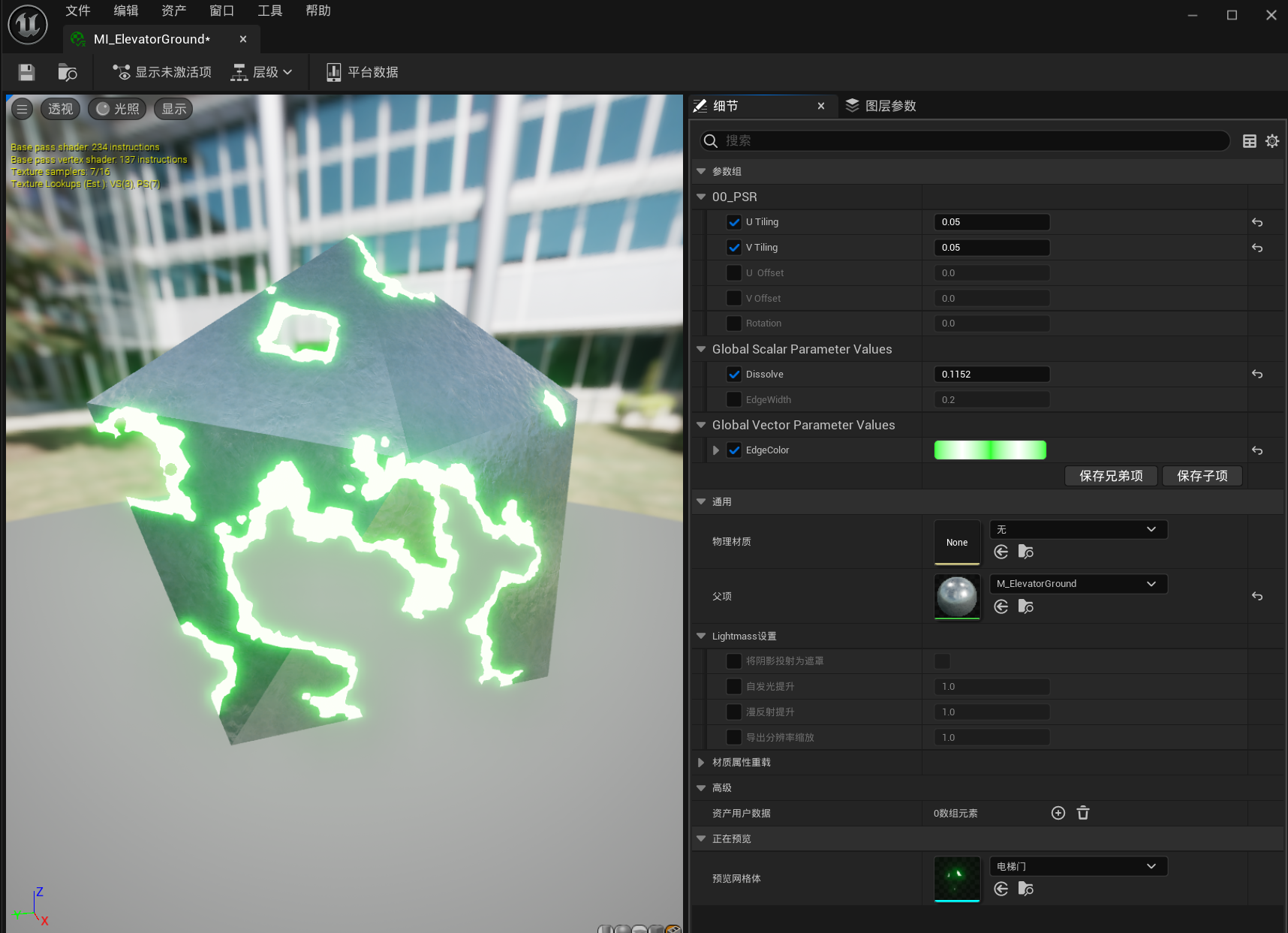Uncheck the EdgeColor parameter
1288x933 pixels.
tap(734, 450)
